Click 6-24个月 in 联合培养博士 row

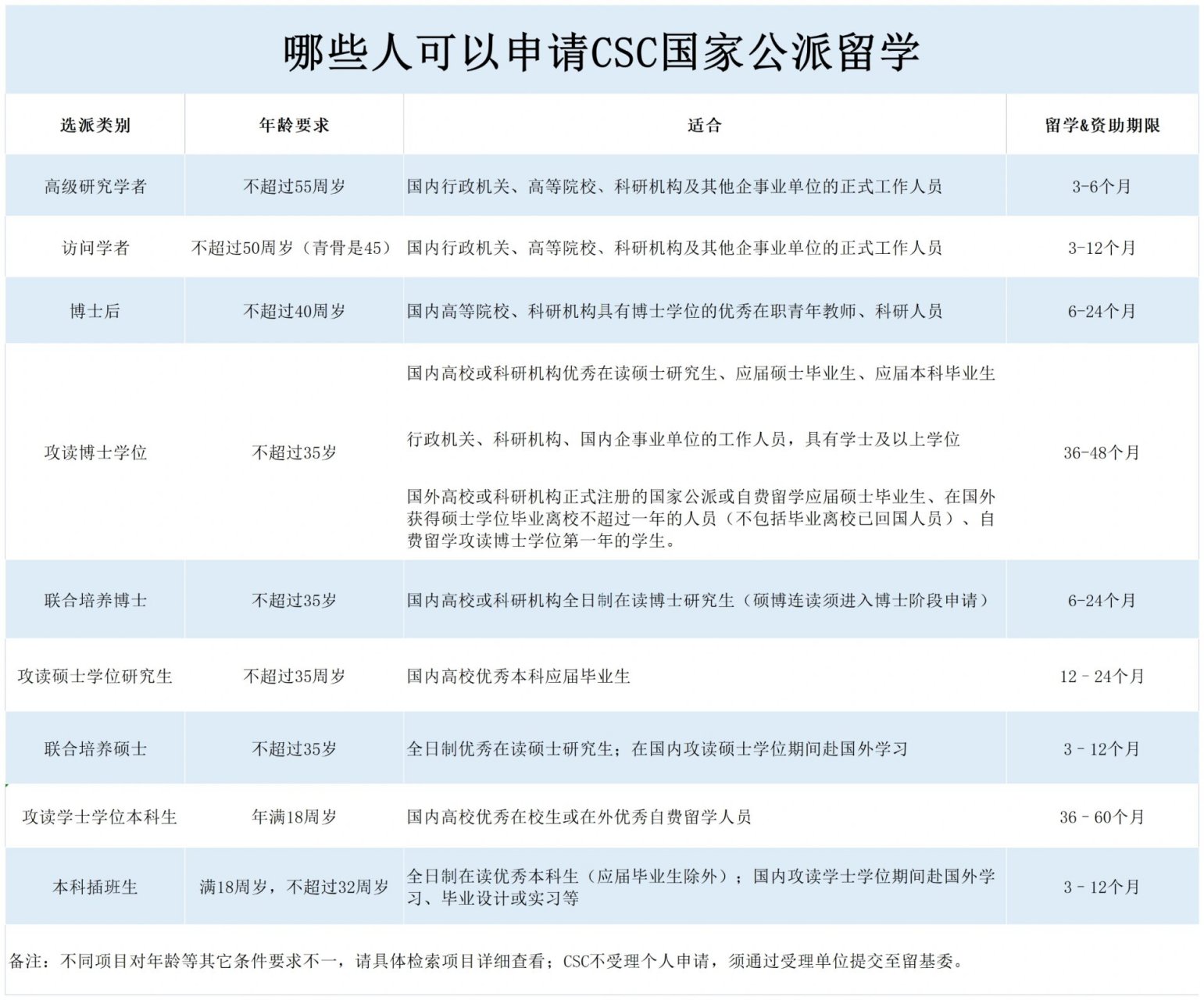point(1102,600)
